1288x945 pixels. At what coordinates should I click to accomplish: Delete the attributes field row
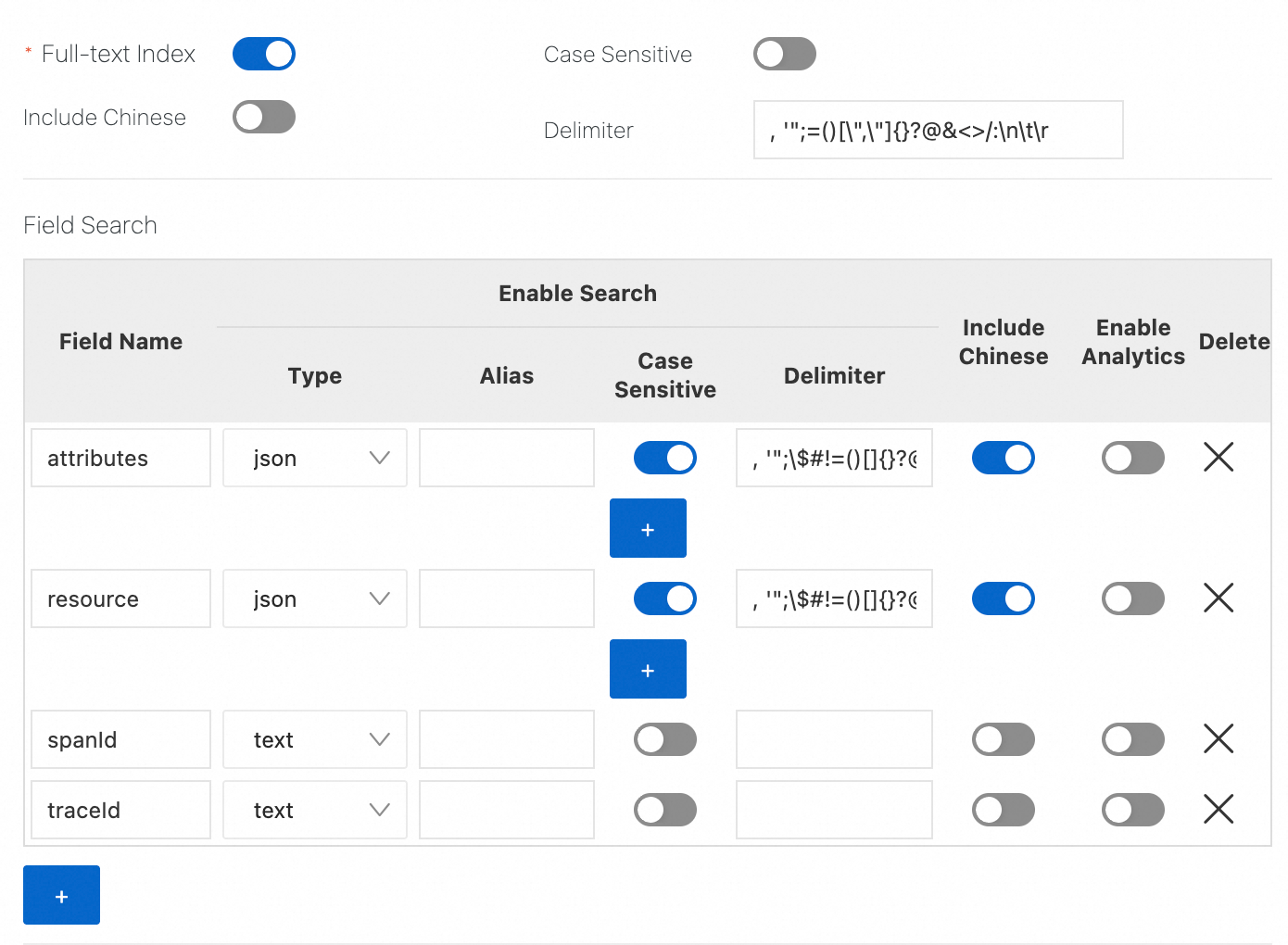click(x=1218, y=457)
